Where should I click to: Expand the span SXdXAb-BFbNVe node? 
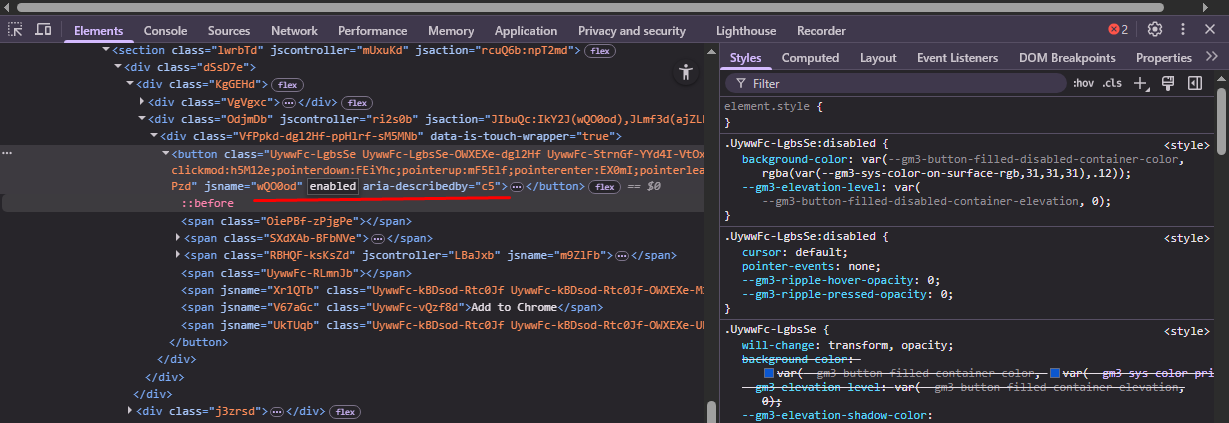[178, 238]
